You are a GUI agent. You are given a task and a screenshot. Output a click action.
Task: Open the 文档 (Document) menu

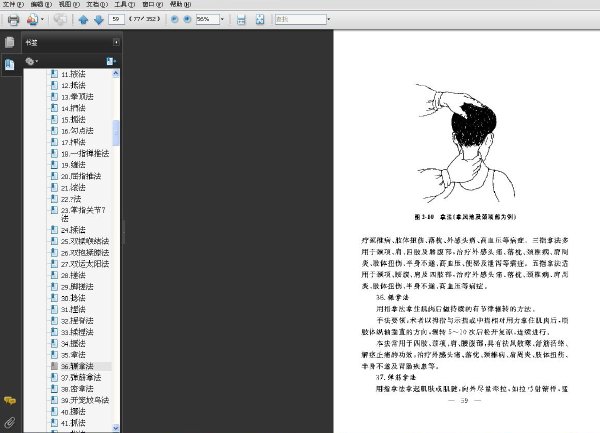(97, 4)
